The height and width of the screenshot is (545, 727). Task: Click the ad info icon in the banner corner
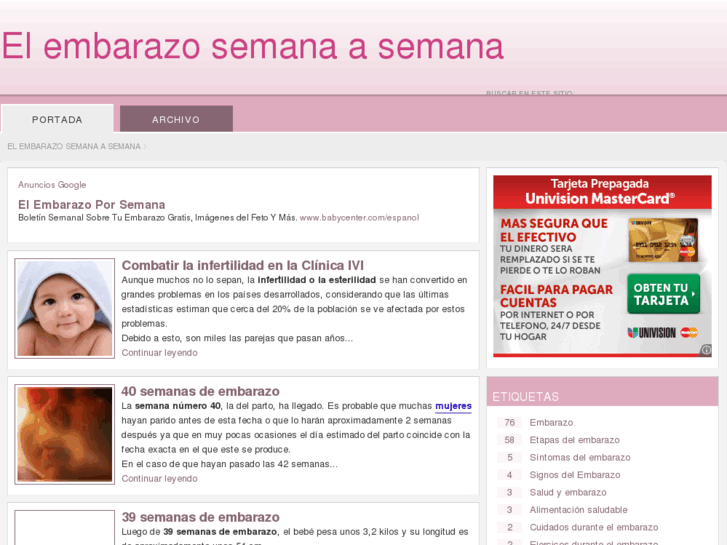click(x=706, y=350)
